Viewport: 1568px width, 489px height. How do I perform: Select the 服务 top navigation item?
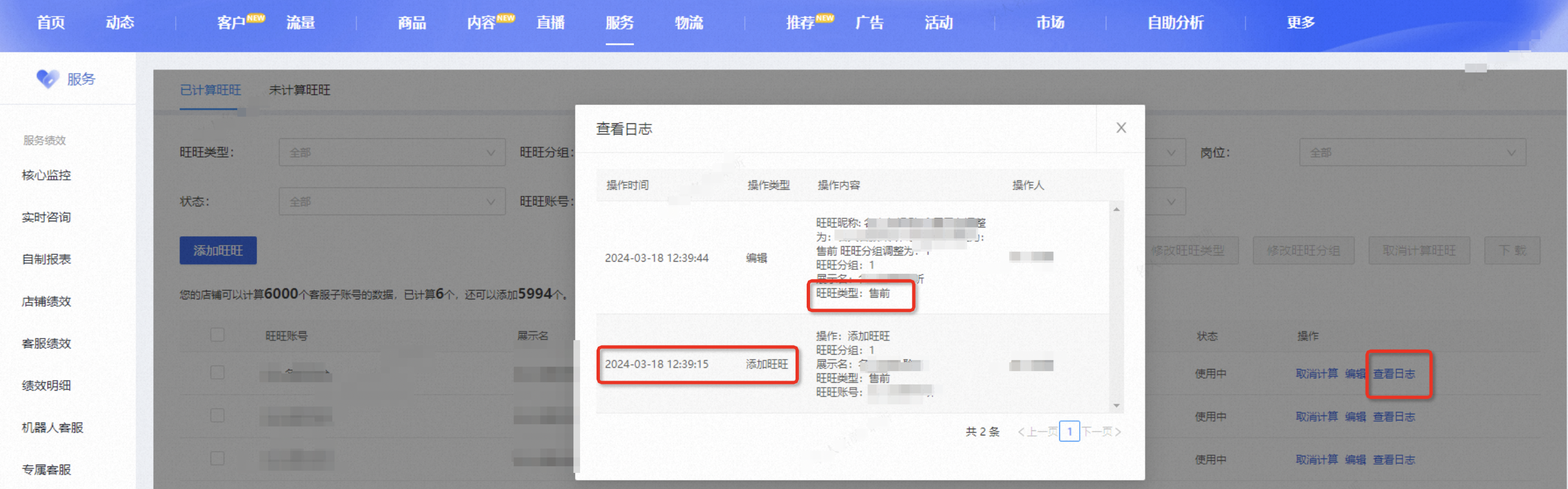[620, 23]
